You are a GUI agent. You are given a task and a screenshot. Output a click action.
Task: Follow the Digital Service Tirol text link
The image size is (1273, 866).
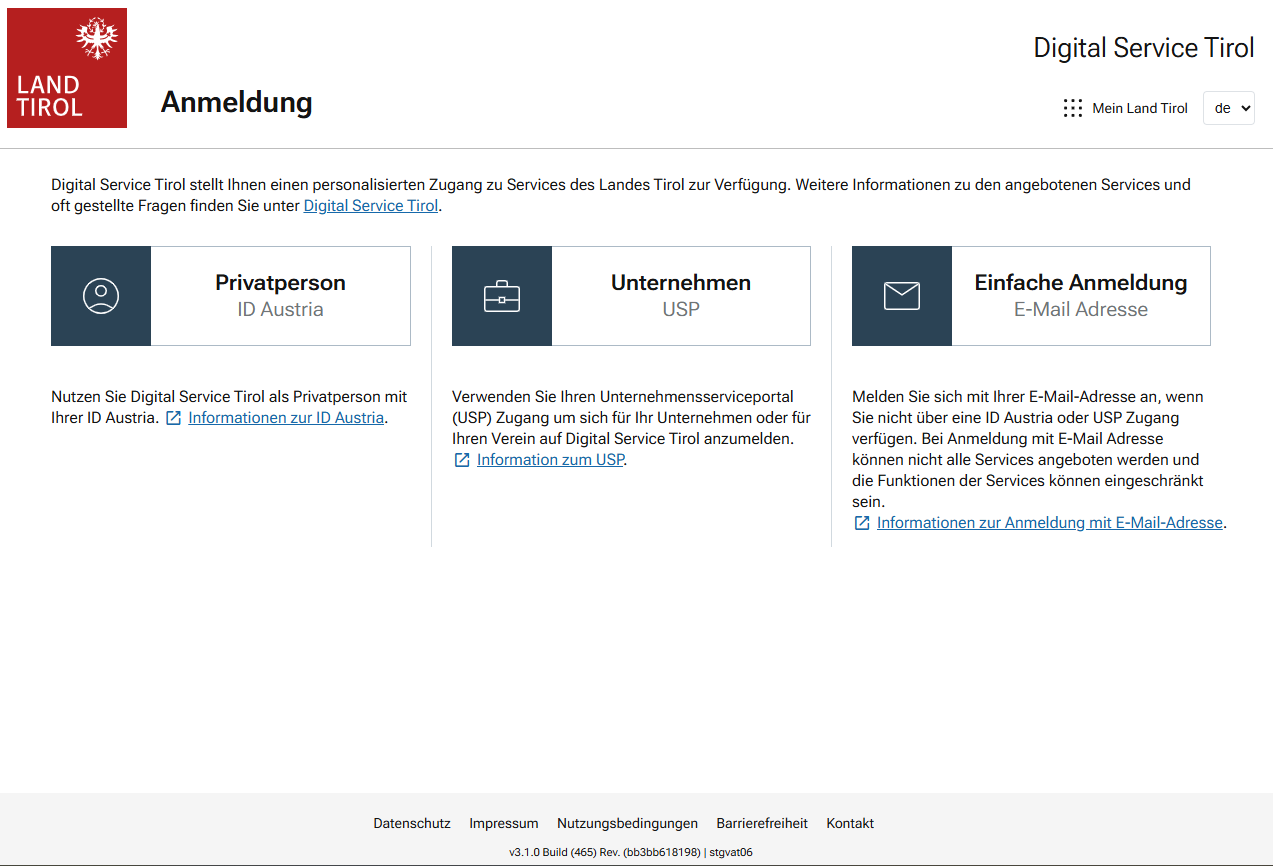pos(370,206)
